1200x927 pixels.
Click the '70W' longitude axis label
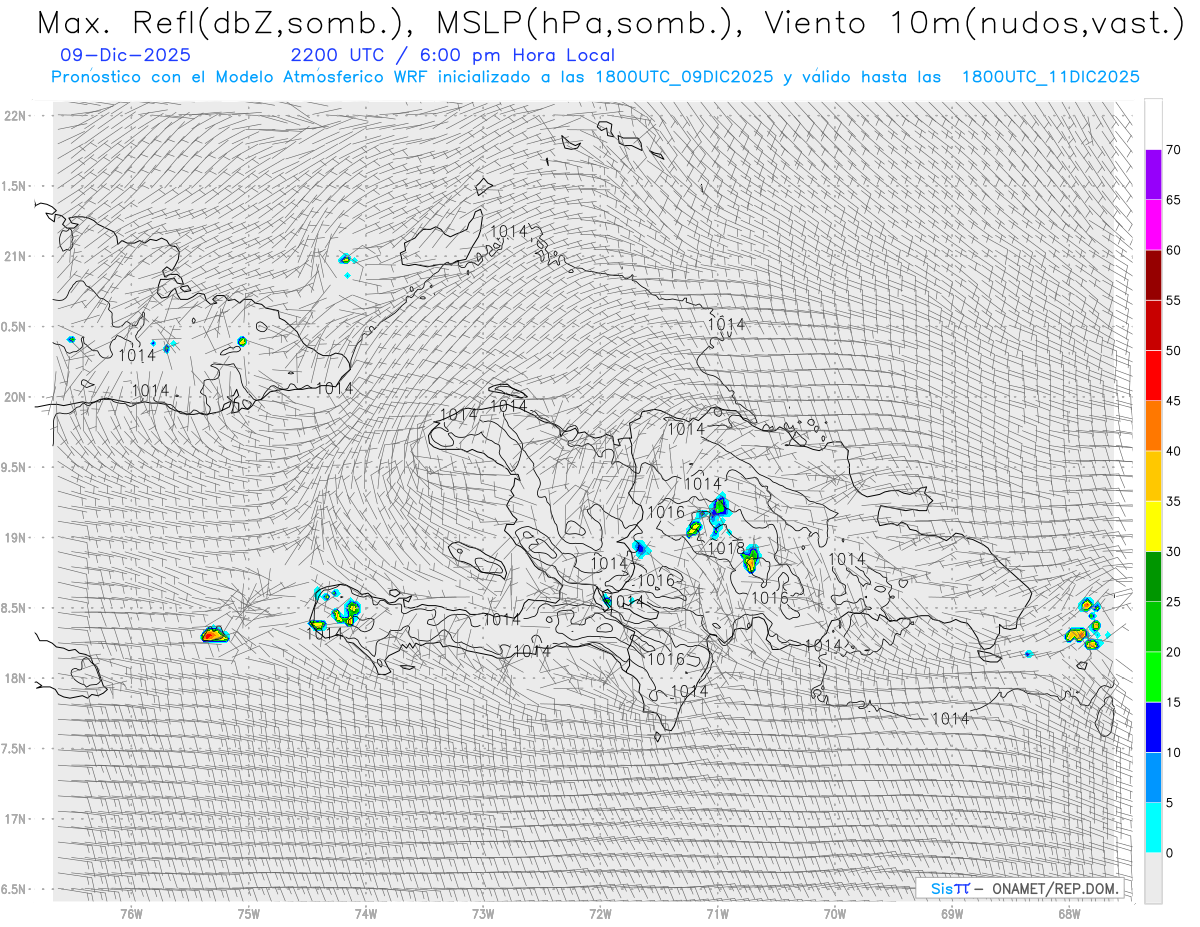point(835,913)
